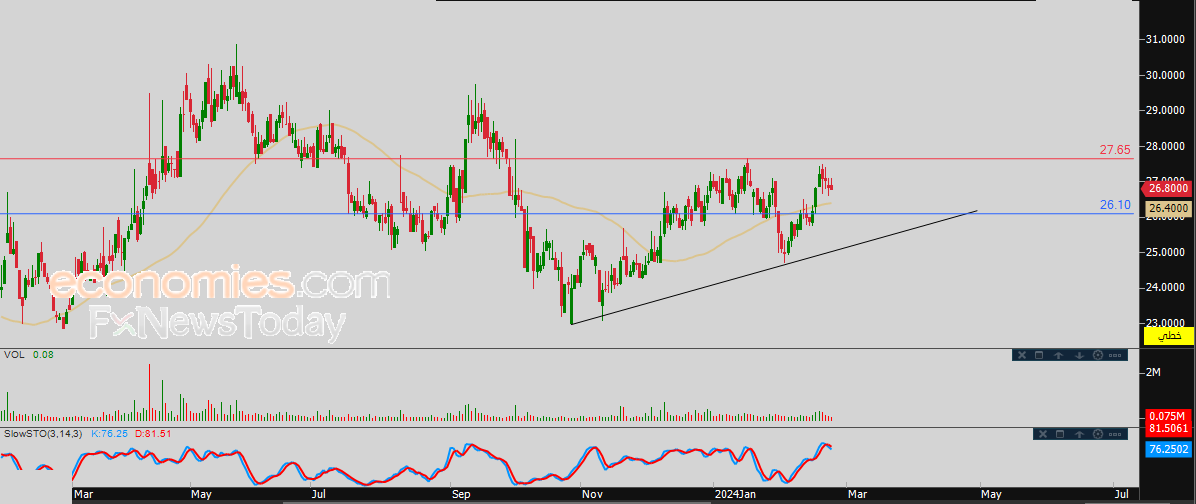Open VOL panel settings gear

(x=1098, y=355)
